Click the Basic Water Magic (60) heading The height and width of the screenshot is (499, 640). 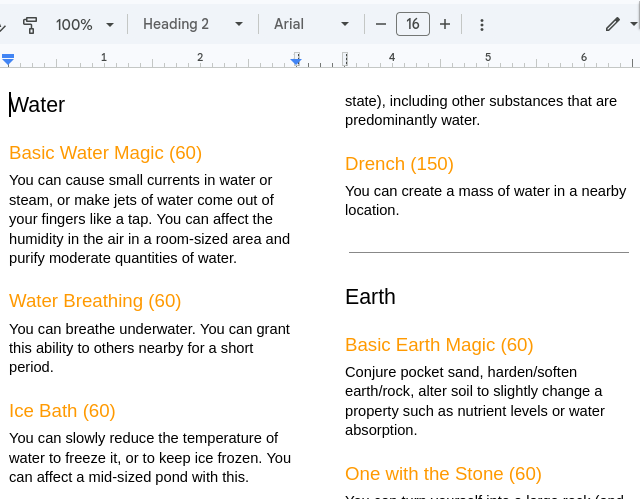[105, 153]
